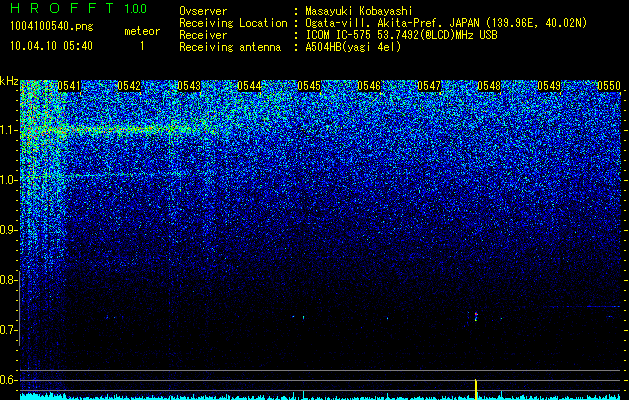This screenshot has height=400, width=629.
Task: Click the Receiving Location field label
Action: coord(233,23)
